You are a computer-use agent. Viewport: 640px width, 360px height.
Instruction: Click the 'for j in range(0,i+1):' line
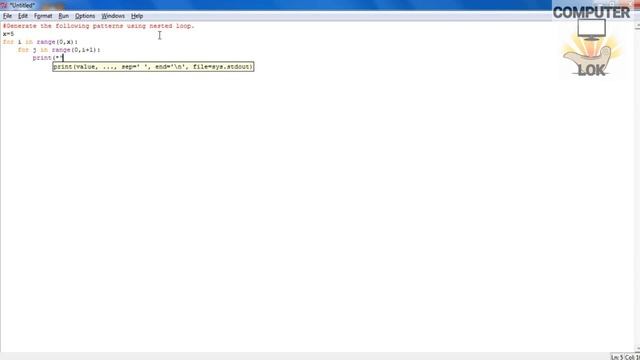[x=59, y=50]
